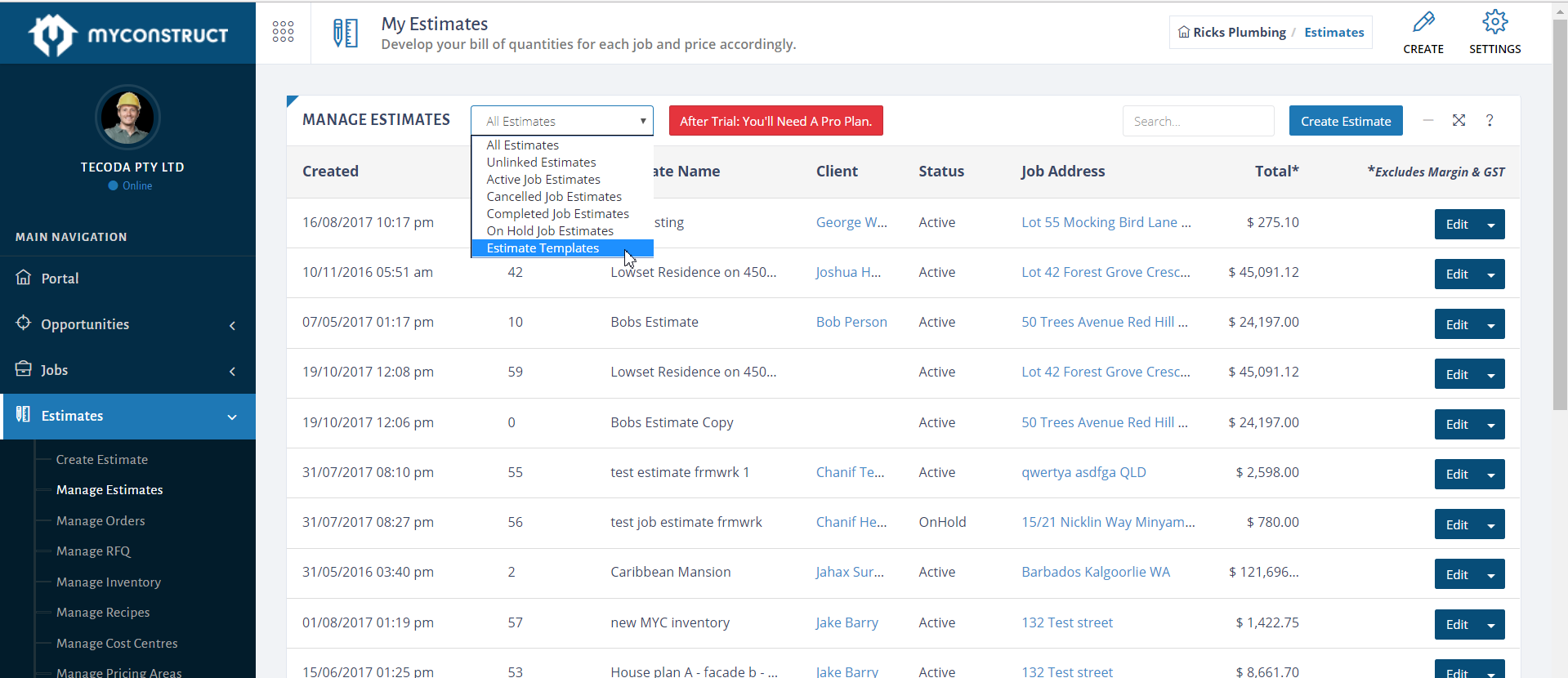Choose Cancelled Job Estimates option
This screenshot has width=1568, height=678.
tap(562, 196)
